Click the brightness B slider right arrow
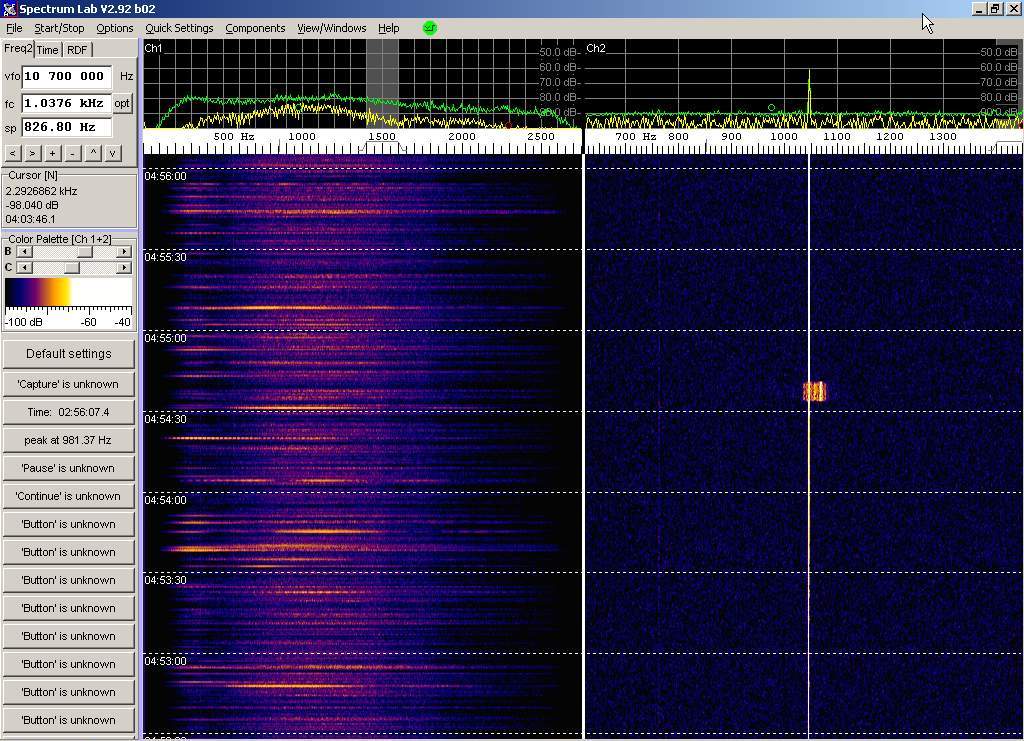The height and width of the screenshot is (741, 1024). 124,252
